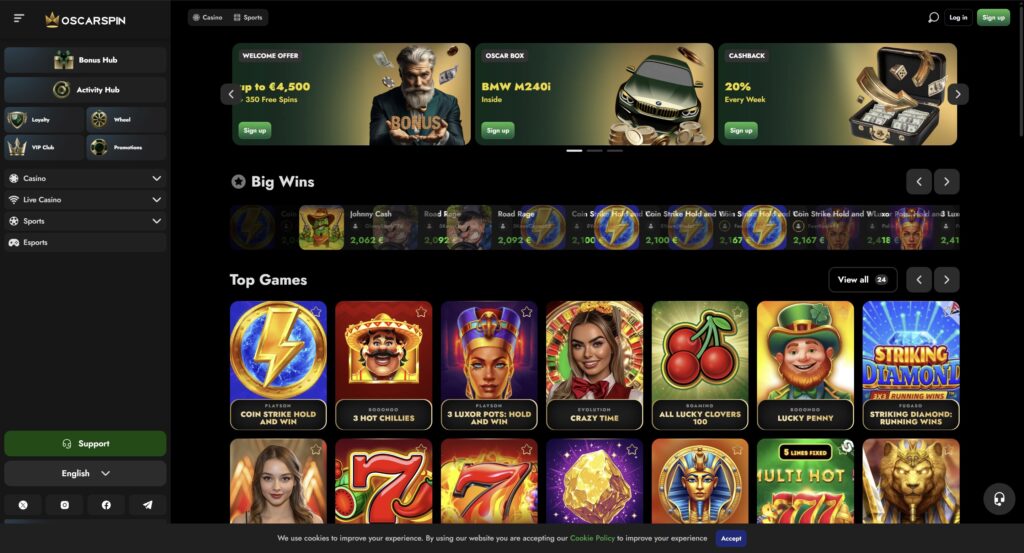Image resolution: width=1024 pixels, height=553 pixels.
Task: Open the Telegram social icon
Action: click(x=148, y=505)
